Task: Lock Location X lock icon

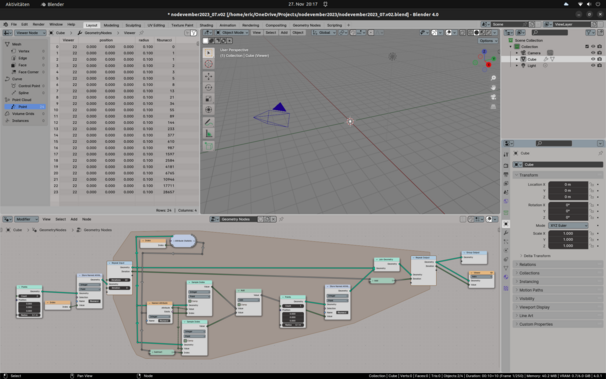Action: [x=592, y=184]
